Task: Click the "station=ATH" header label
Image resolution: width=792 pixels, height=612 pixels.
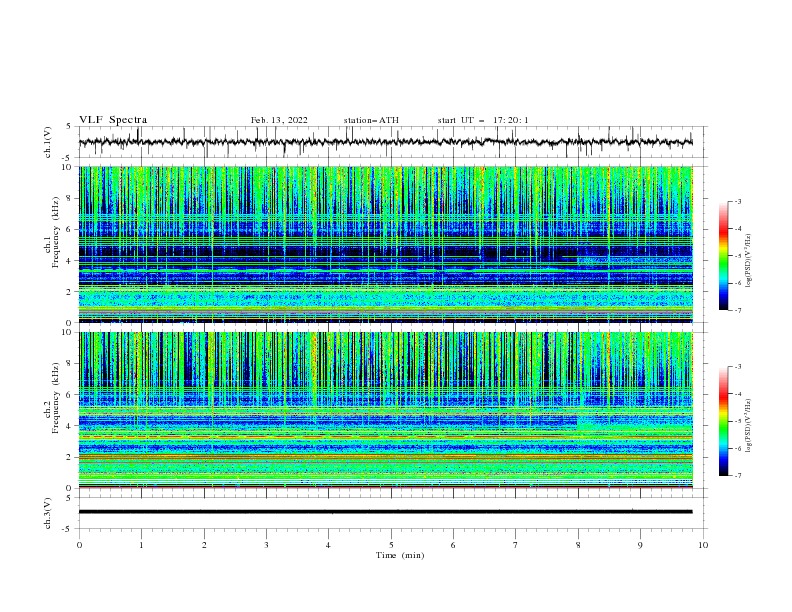Action: [371, 120]
